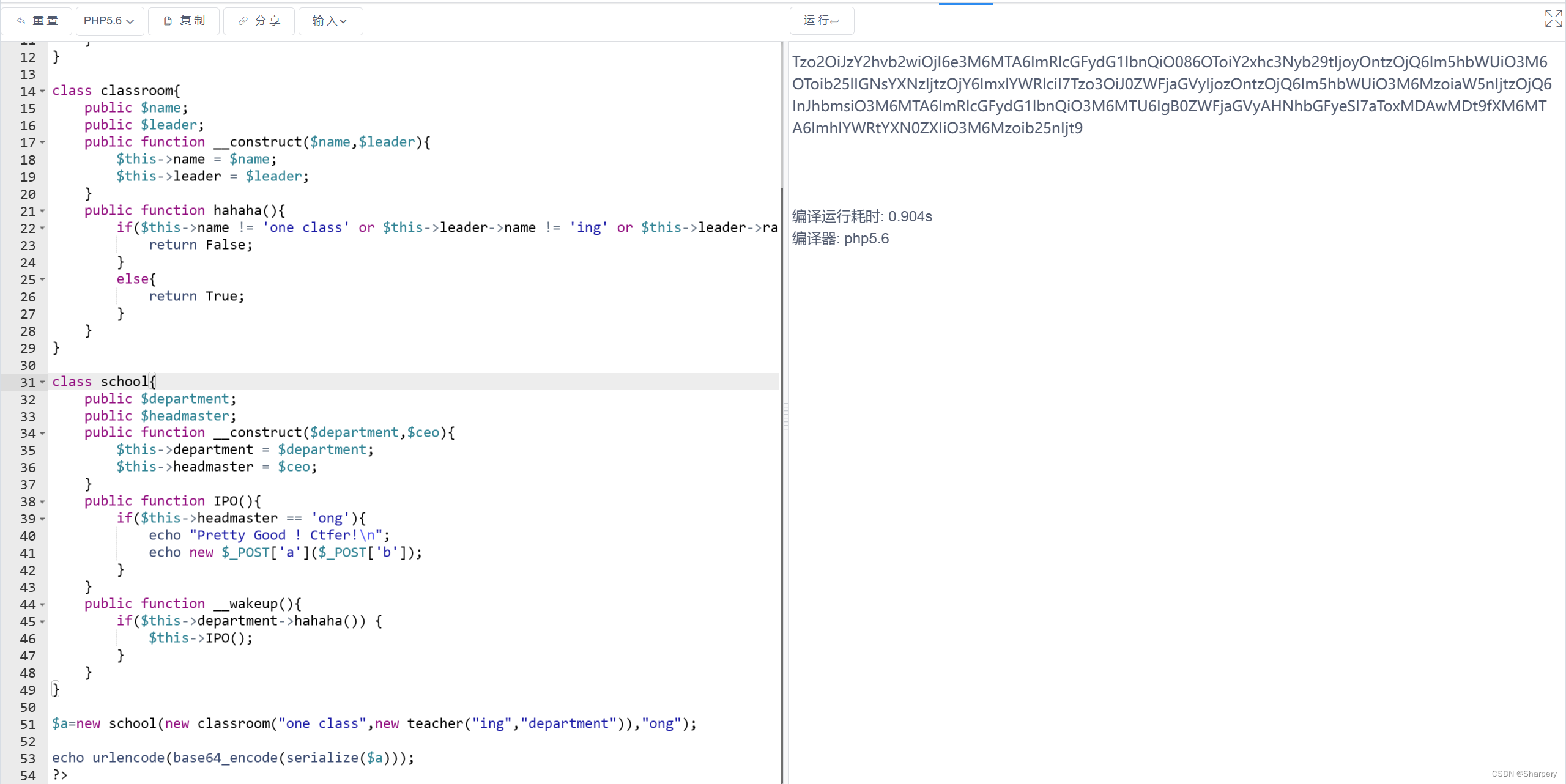Collapse the fold arrow at line 45

click(x=42, y=622)
